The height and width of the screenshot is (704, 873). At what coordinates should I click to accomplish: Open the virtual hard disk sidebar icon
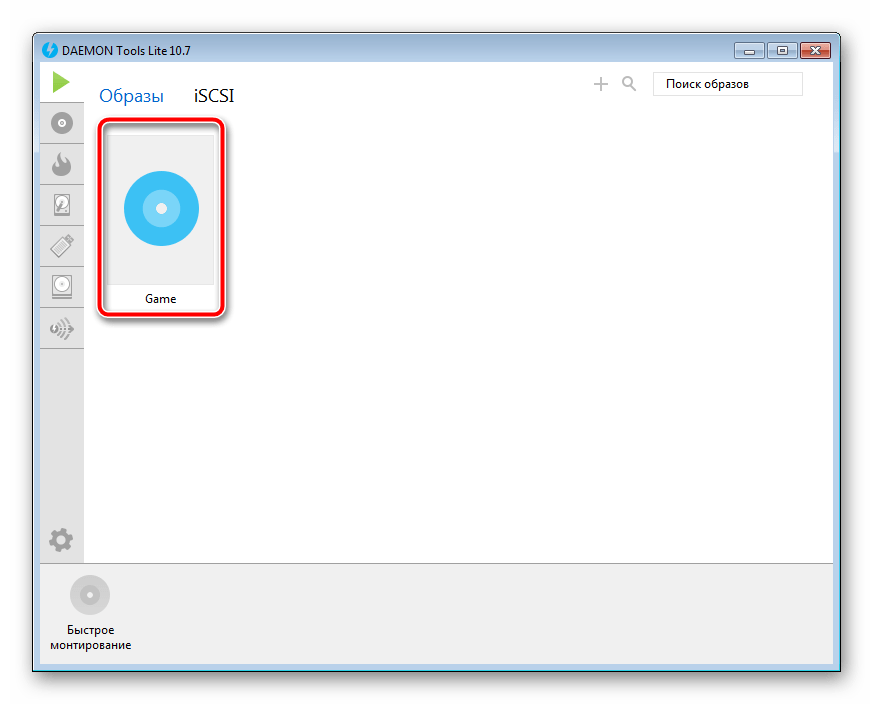point(62,205)
